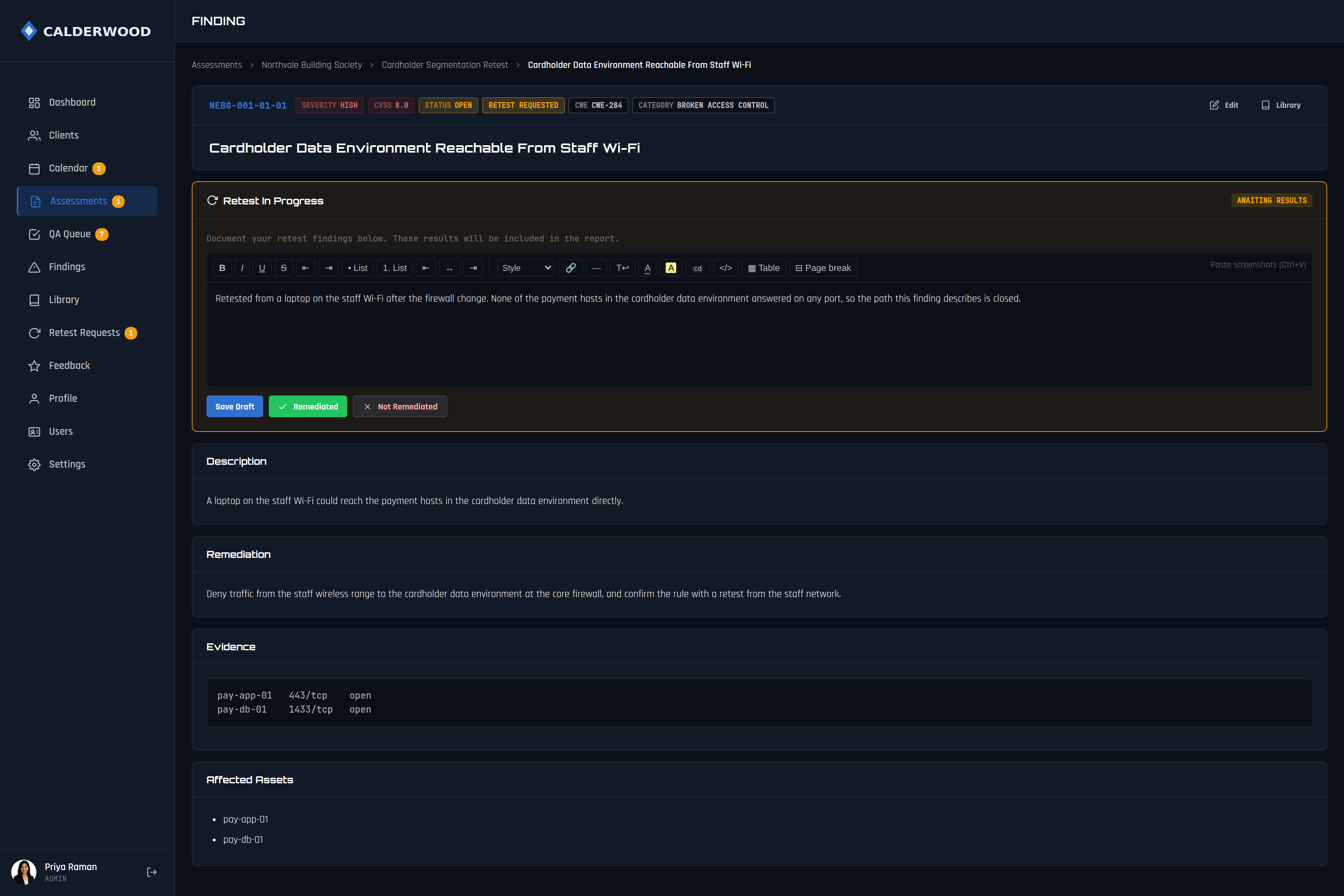1344x896 pixels.
Task: Log out using the icon beside Priya Raman
Action: point(152,872)
